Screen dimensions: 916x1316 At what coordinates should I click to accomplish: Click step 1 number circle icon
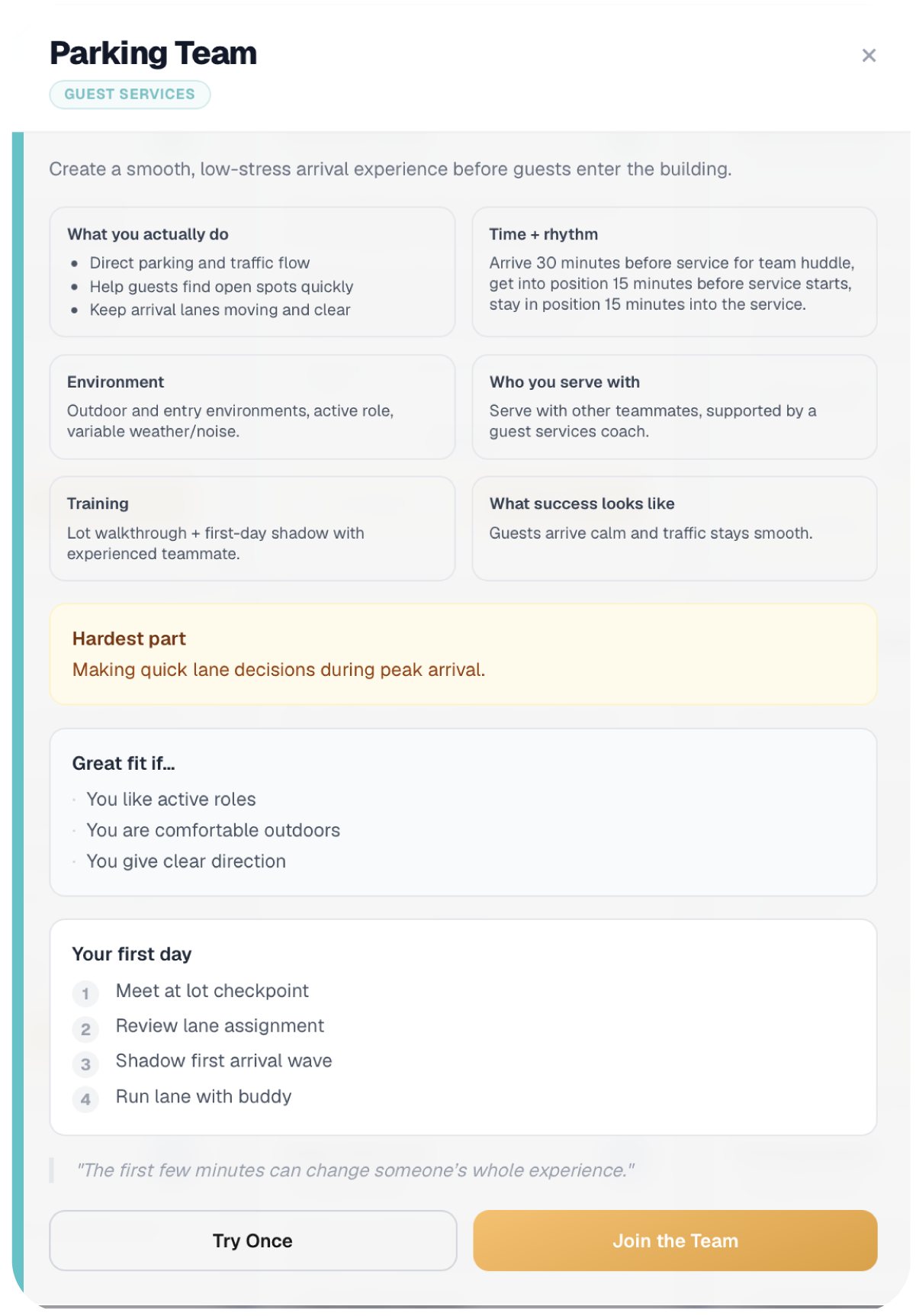85,993
